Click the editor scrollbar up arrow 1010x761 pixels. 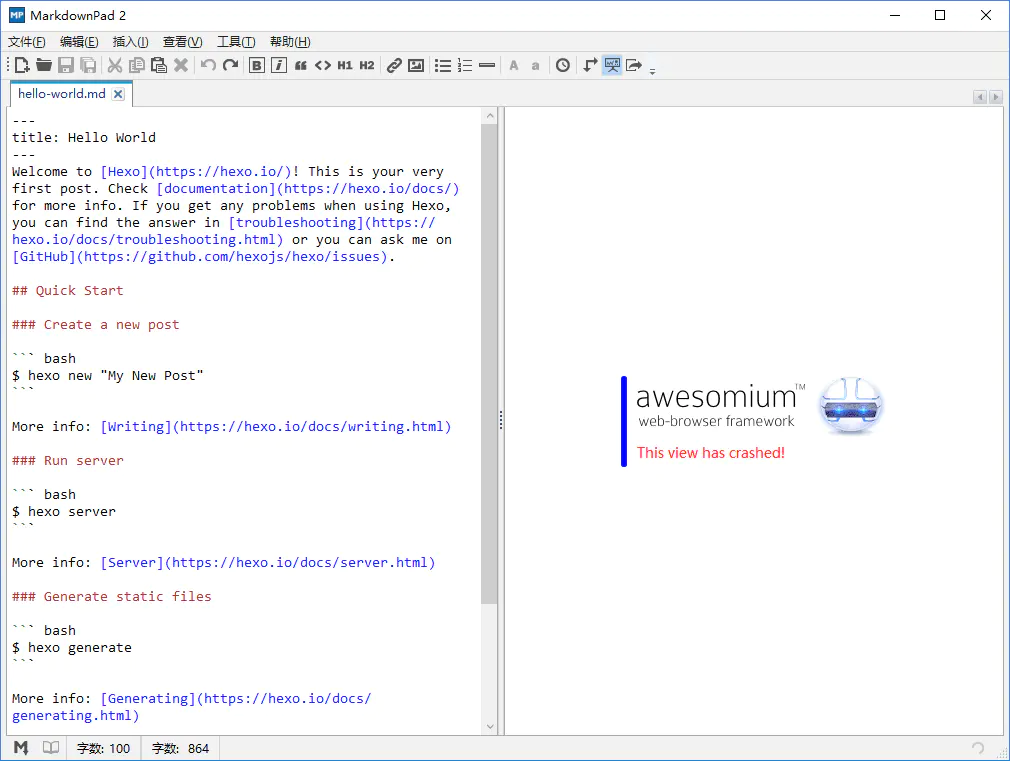pos(490,116)
